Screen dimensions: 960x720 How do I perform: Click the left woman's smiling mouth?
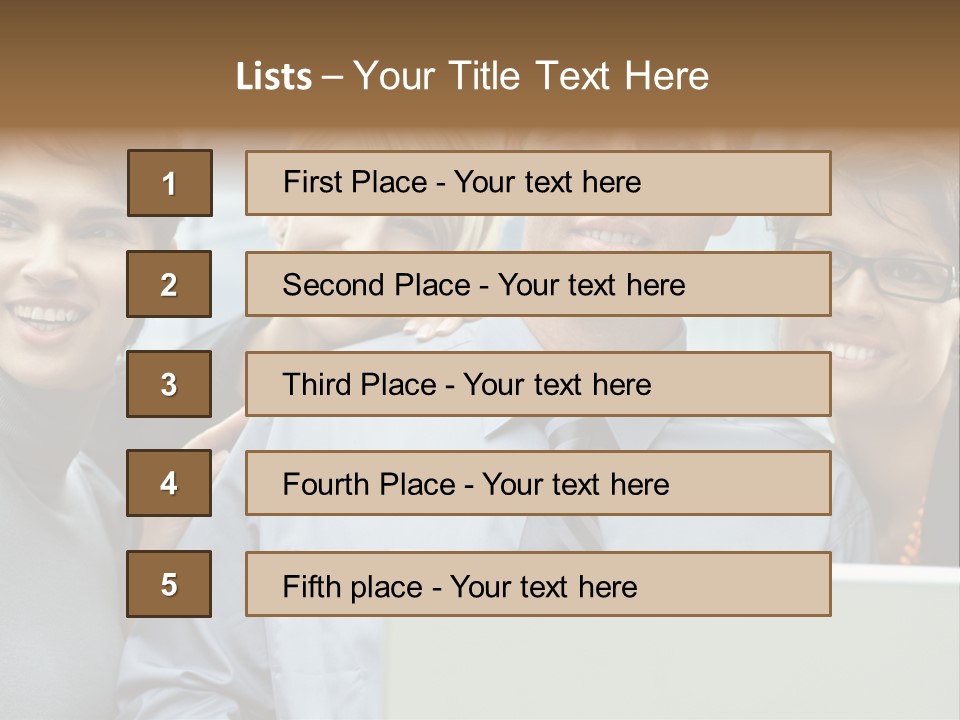click(48, 316)
